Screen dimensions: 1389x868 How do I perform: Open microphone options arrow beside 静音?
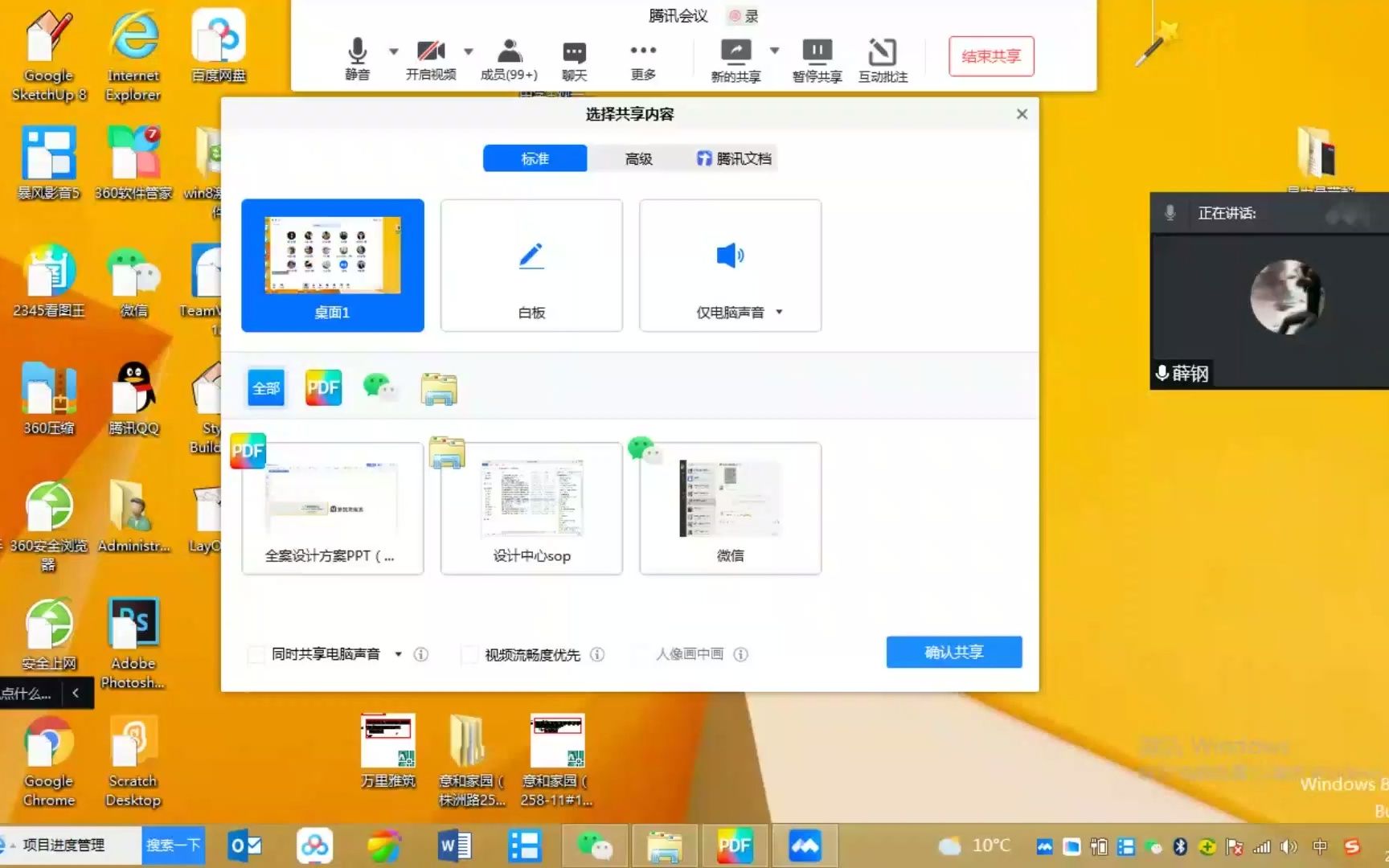[394, 51]
